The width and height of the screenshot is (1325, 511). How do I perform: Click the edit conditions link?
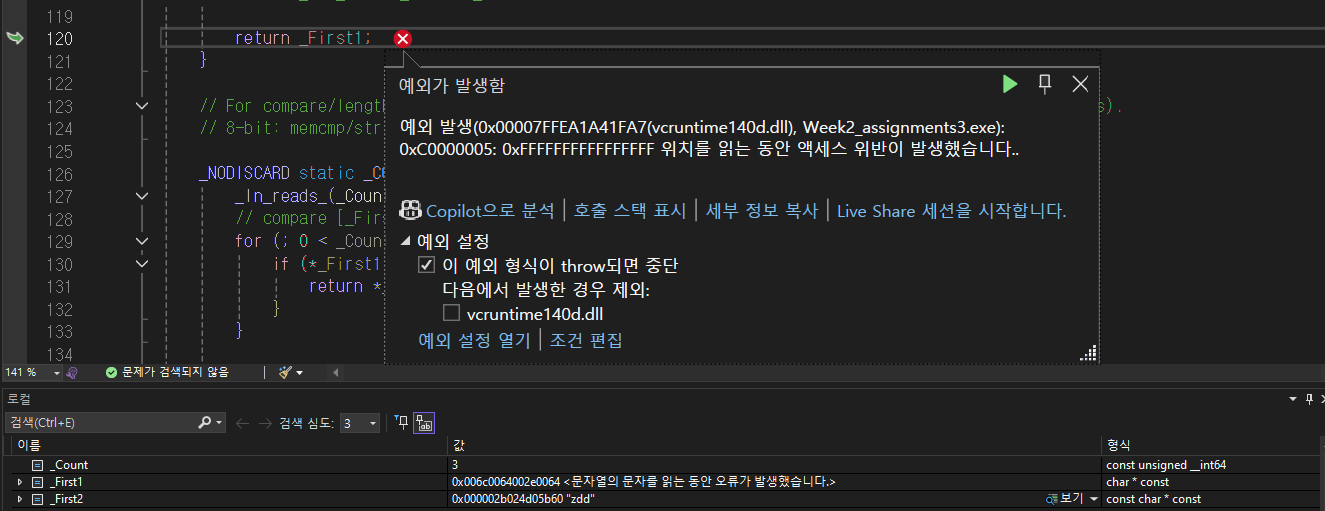pyautogui.click(x=586, y=340)
